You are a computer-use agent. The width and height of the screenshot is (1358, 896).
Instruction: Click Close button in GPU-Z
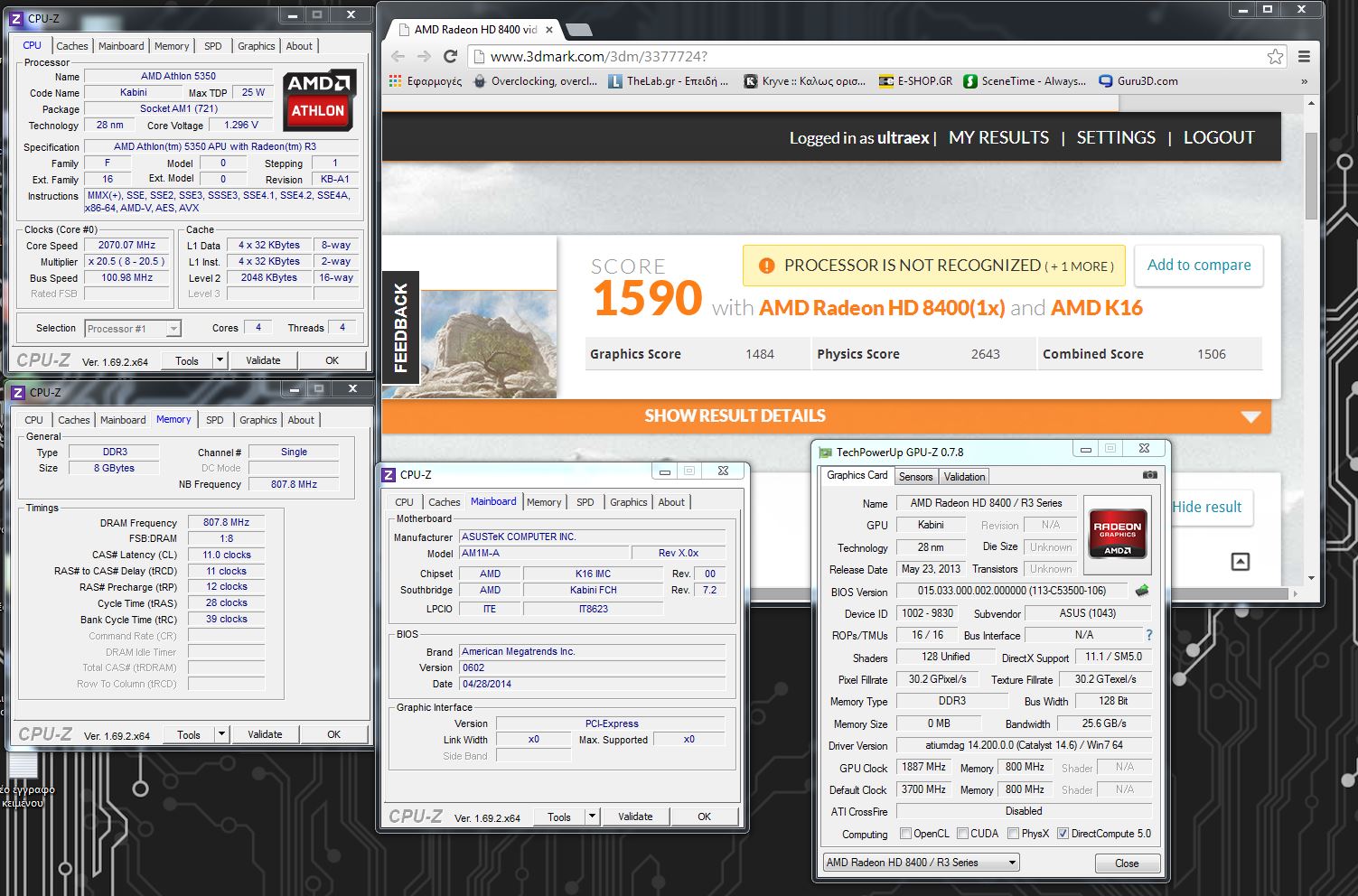[x=1127, y=863]
